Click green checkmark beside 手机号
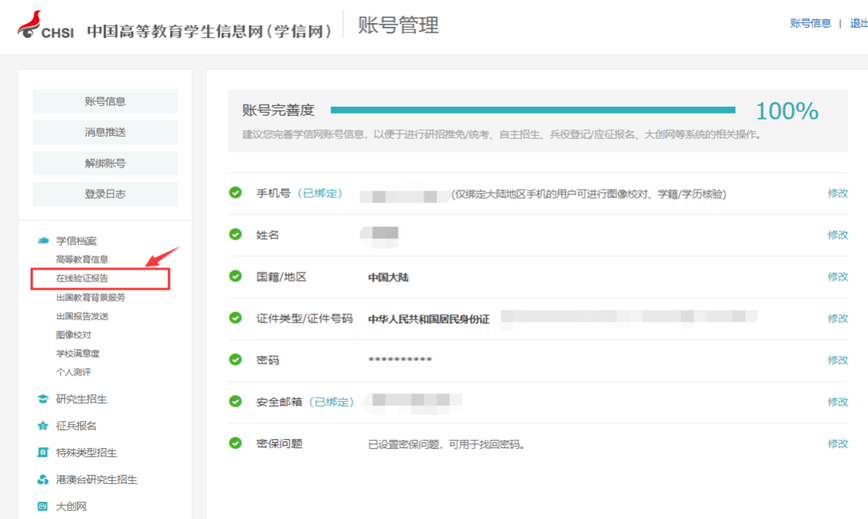868x519 pixels. [235, 193]
